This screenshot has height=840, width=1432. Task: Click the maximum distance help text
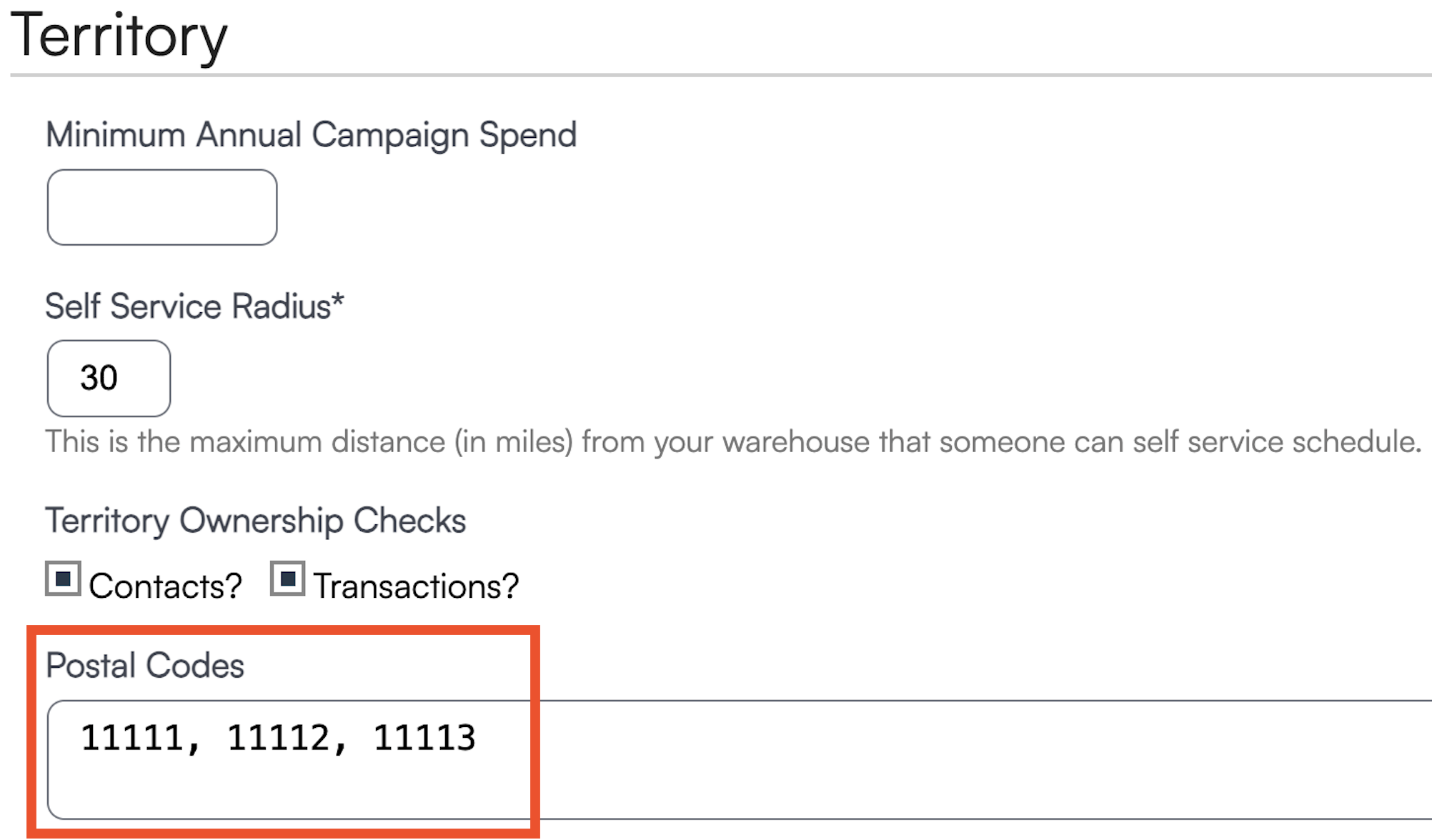(x=732, y=442)
